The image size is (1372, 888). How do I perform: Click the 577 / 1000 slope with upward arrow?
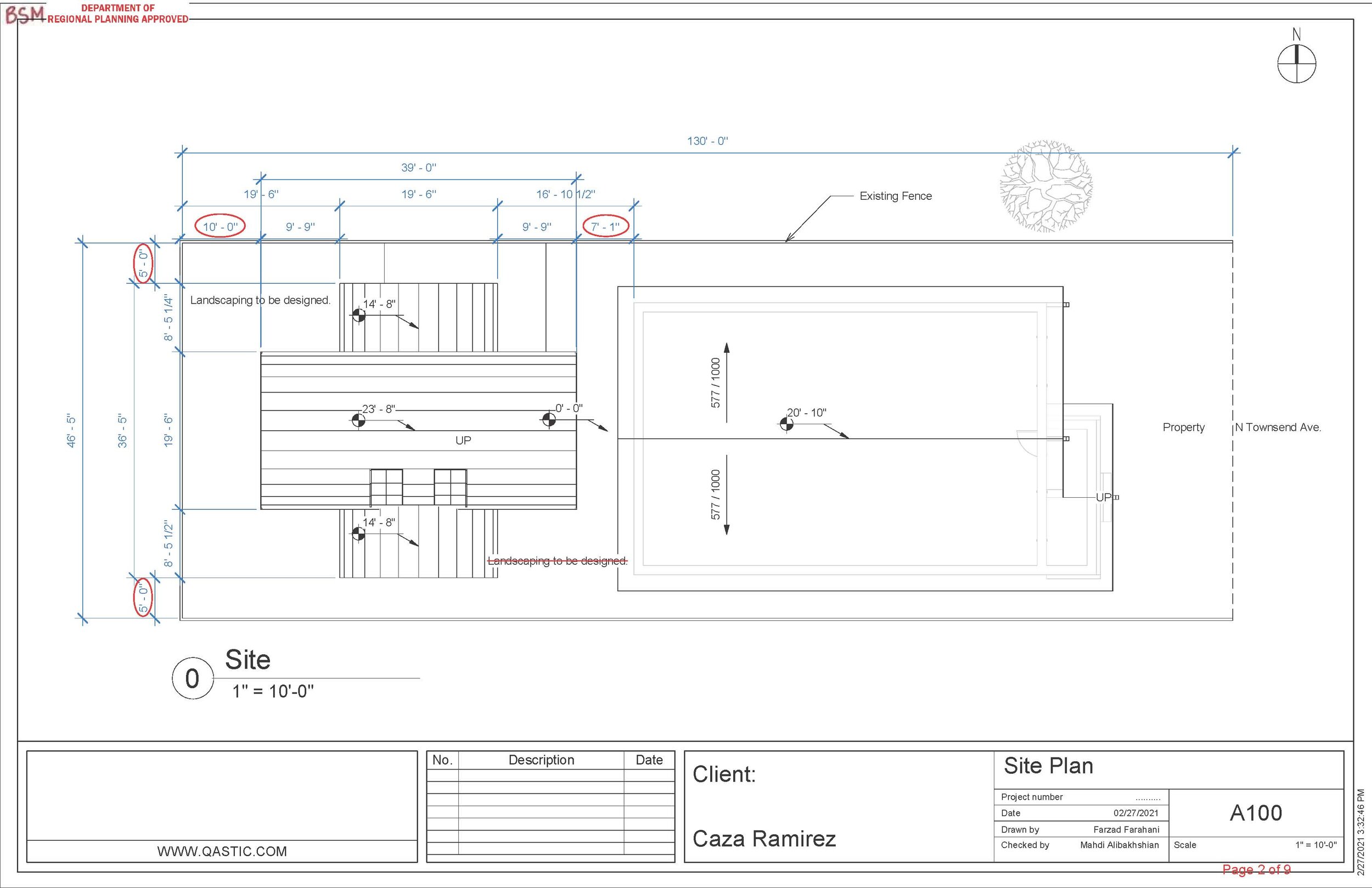[x=716, y=383]
